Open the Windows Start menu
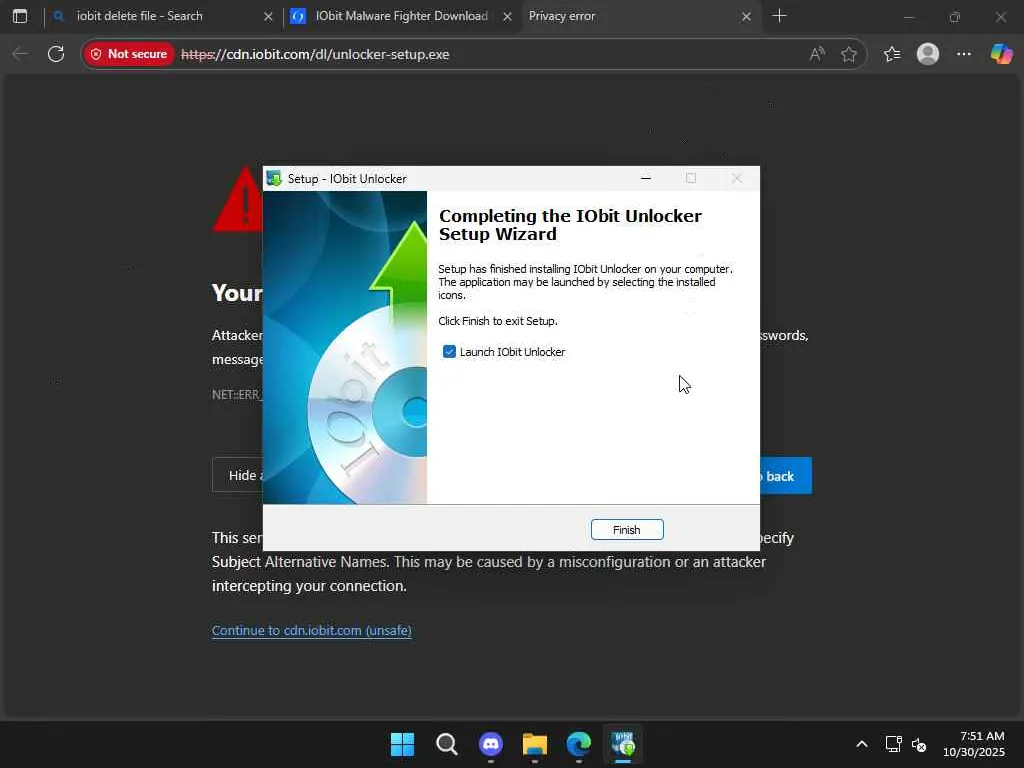Screen dimensions: 1024x768 402,744
